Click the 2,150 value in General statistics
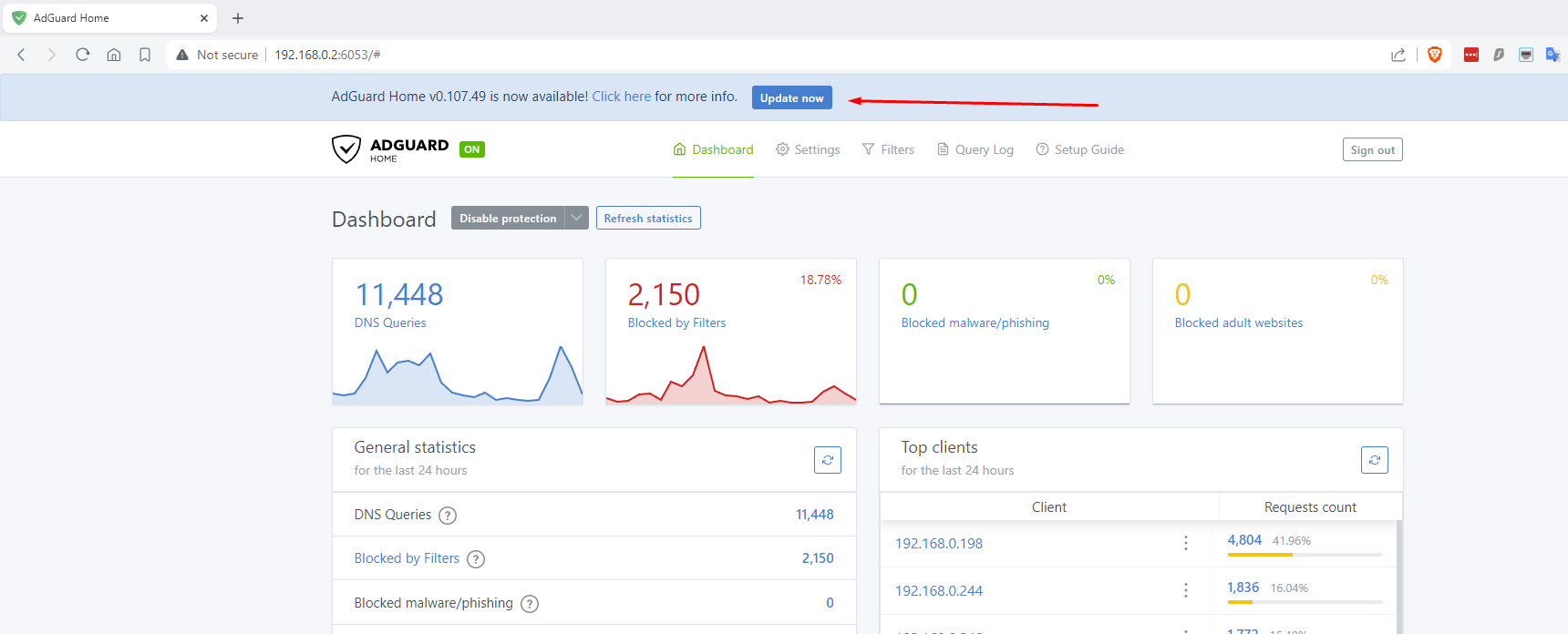The image size is (1568, 634). point(818,558)
